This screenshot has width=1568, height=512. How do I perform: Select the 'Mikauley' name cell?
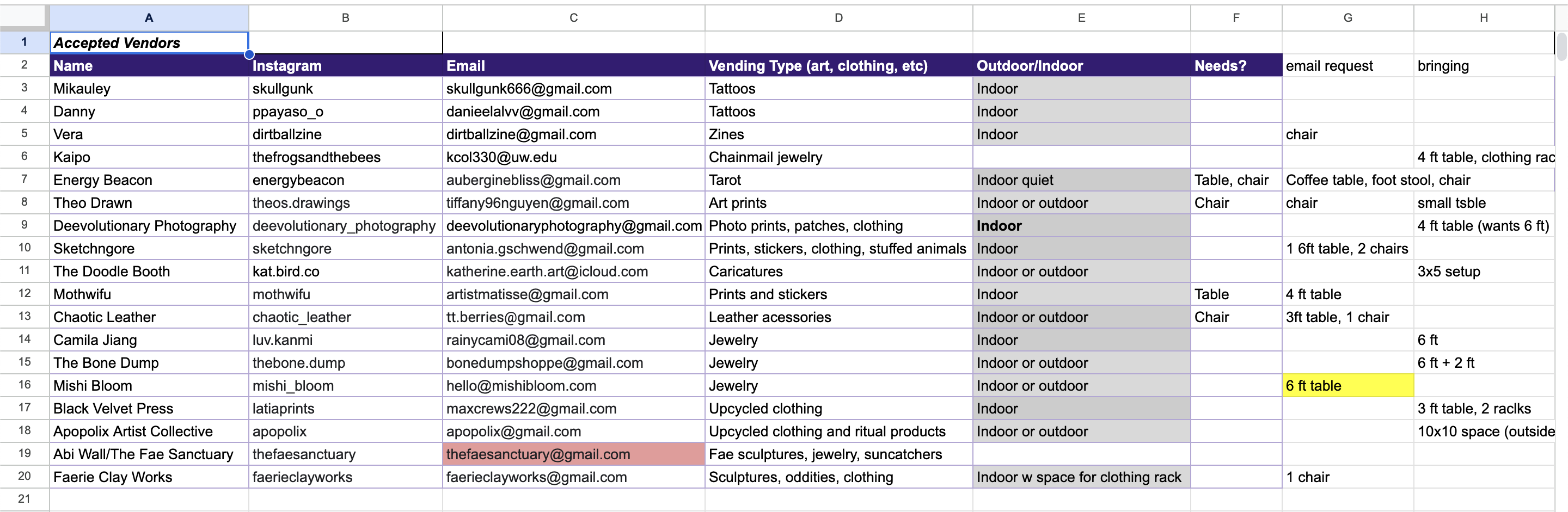[149, 88]
